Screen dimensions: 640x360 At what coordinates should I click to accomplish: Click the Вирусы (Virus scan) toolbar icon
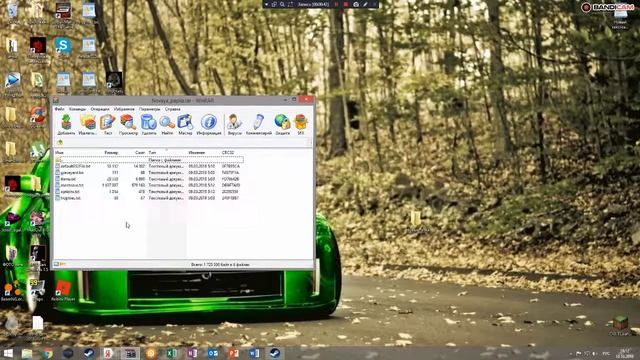pos(234,124)
